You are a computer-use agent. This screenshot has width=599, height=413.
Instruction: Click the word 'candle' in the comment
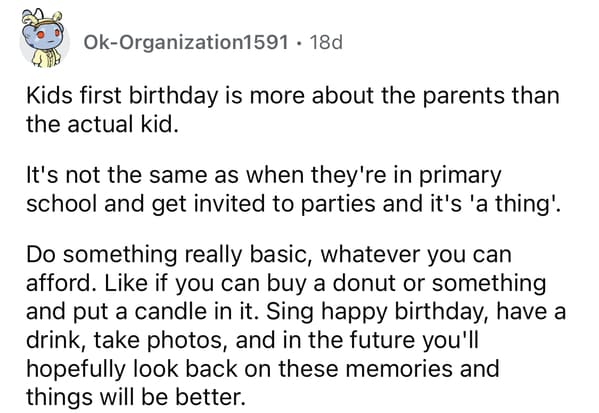(166, 312)
